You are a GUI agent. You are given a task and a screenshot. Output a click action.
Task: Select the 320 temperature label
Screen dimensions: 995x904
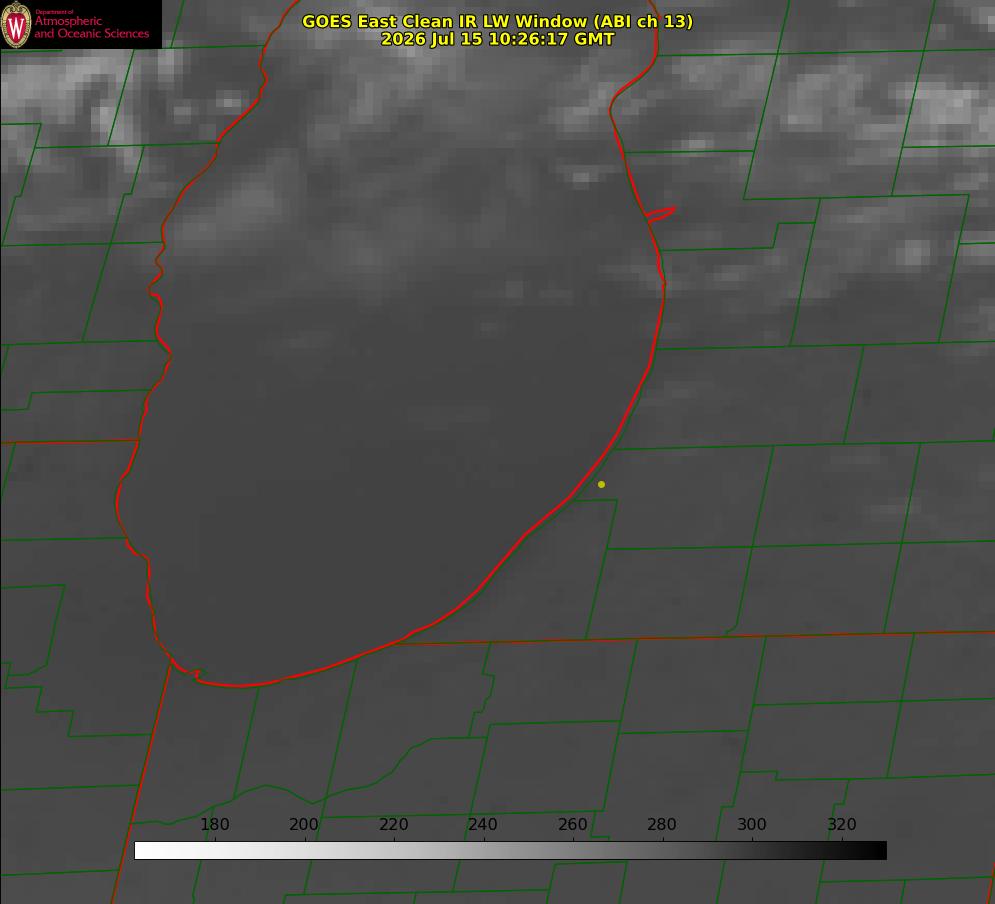pos(842,824)
